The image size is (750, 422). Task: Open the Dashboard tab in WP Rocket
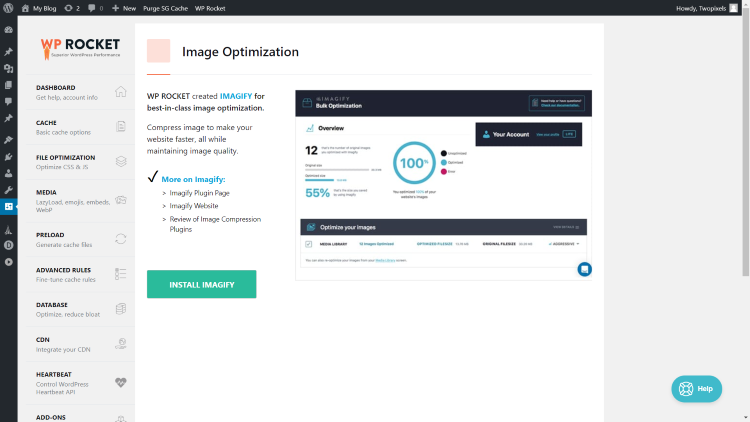80,92
